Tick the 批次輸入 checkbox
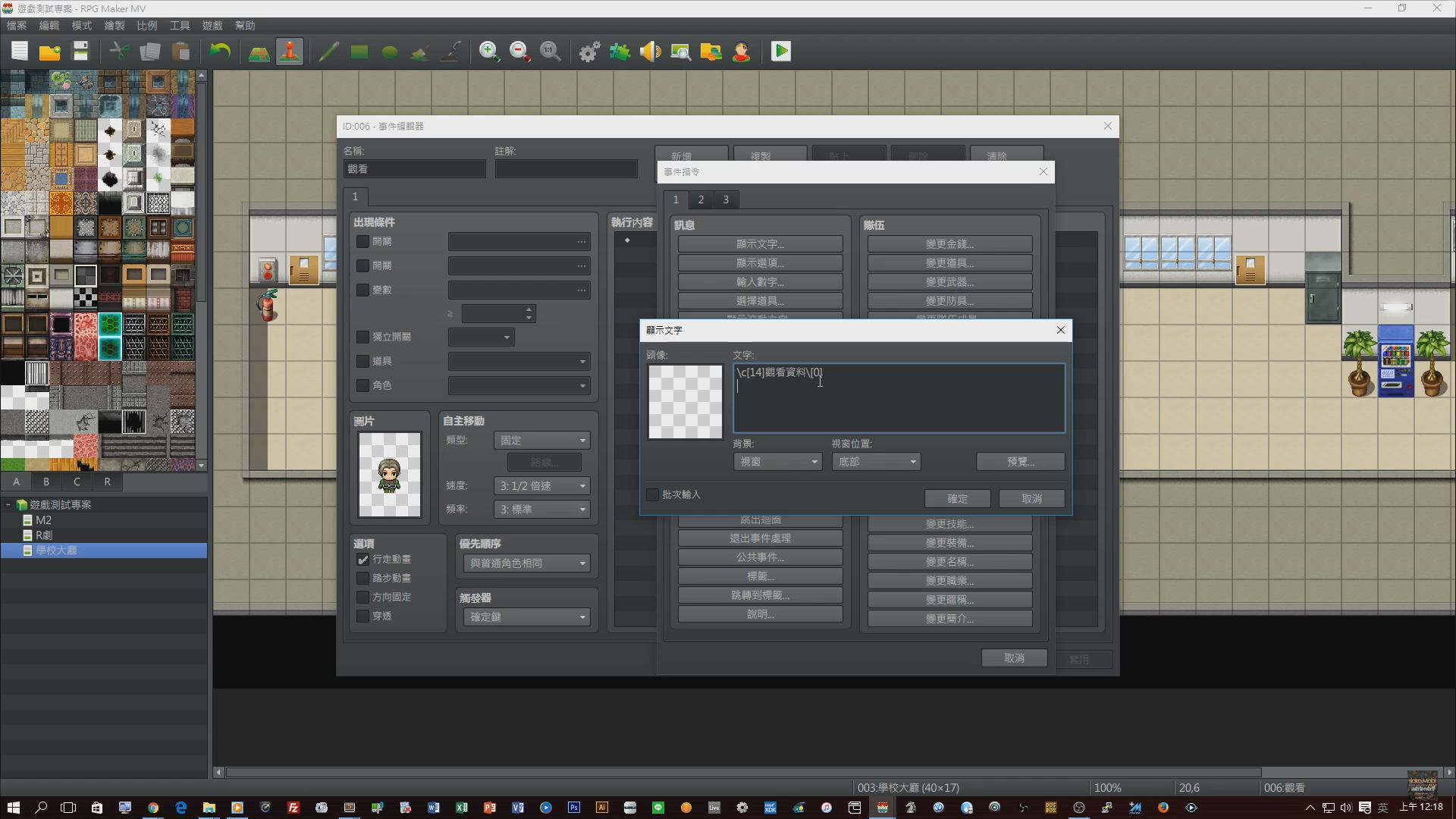1456x819 pixels. pos(652,494)
